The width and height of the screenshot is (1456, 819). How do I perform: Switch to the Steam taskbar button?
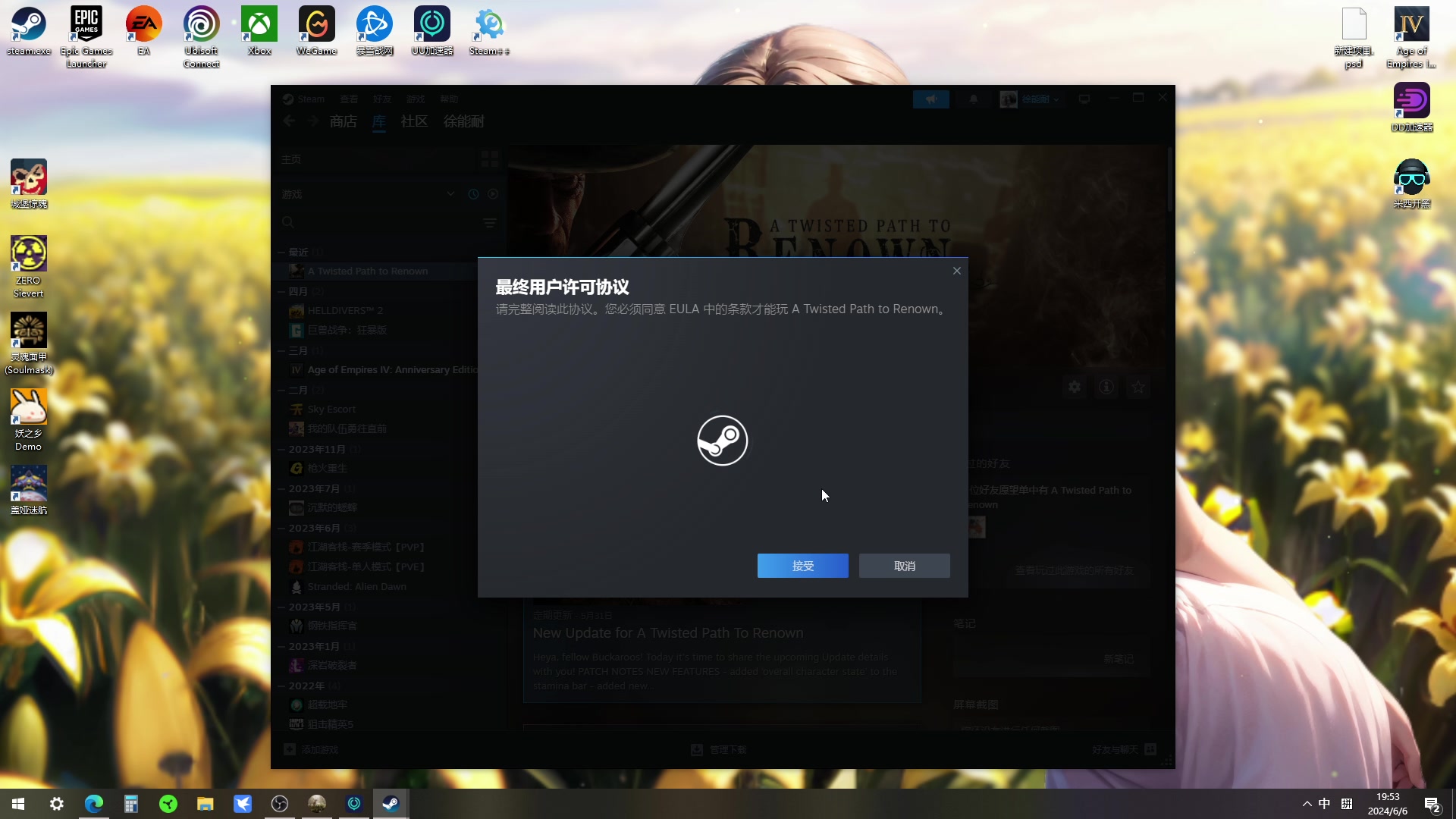pos(391,804)
